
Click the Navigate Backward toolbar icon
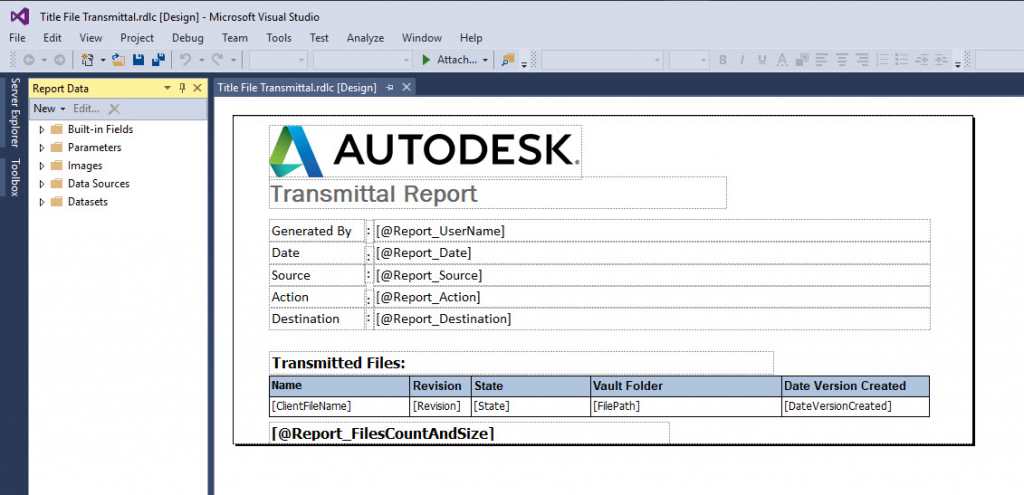28,60
